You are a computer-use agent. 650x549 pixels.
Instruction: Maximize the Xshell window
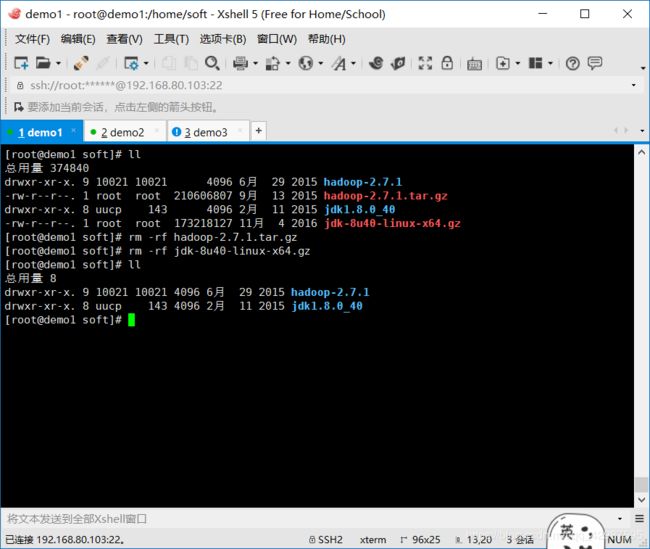pos(585,14)
